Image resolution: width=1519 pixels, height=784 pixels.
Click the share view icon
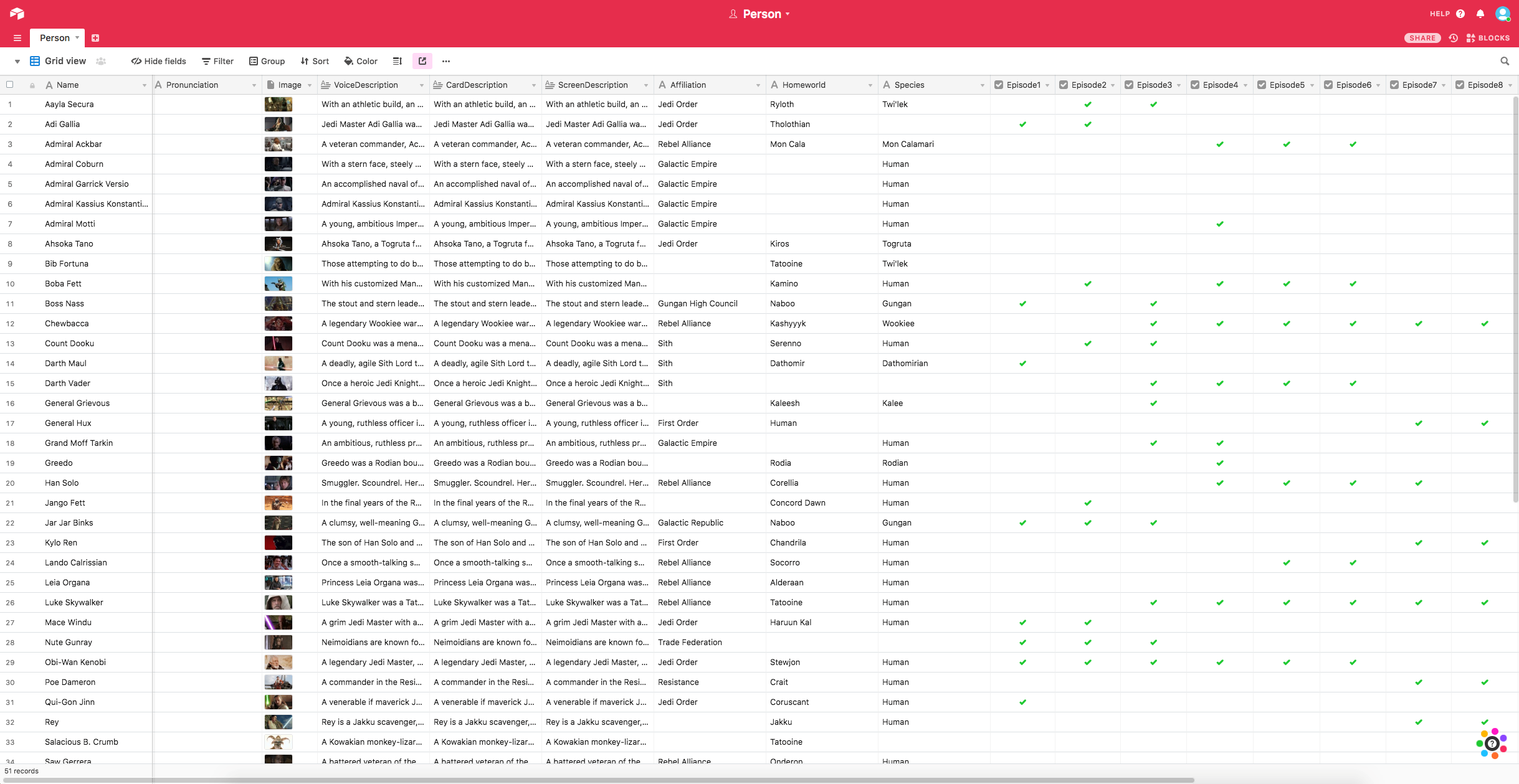(x=422, y=61)
